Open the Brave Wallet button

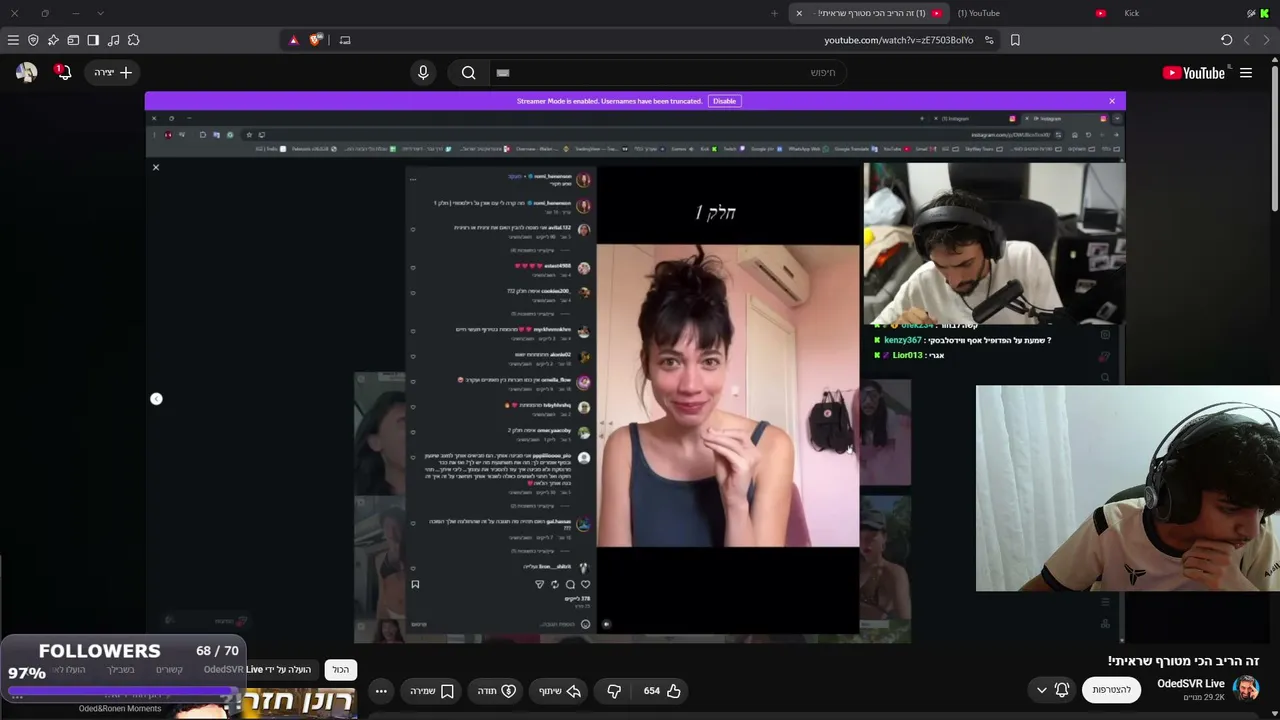[x=73, y=40]
